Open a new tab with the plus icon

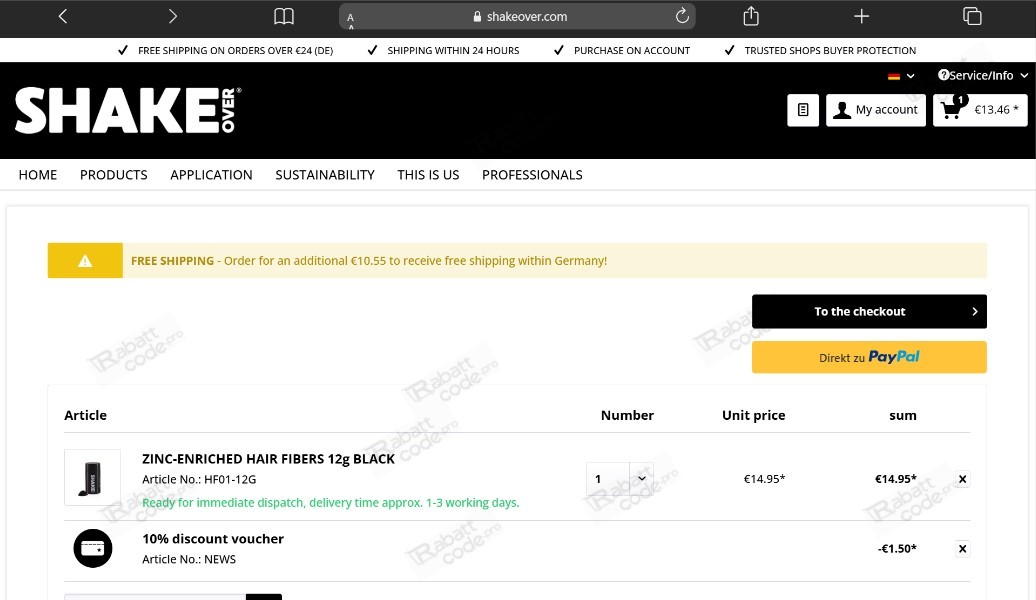pyautogui.click(x=862, y=16)
